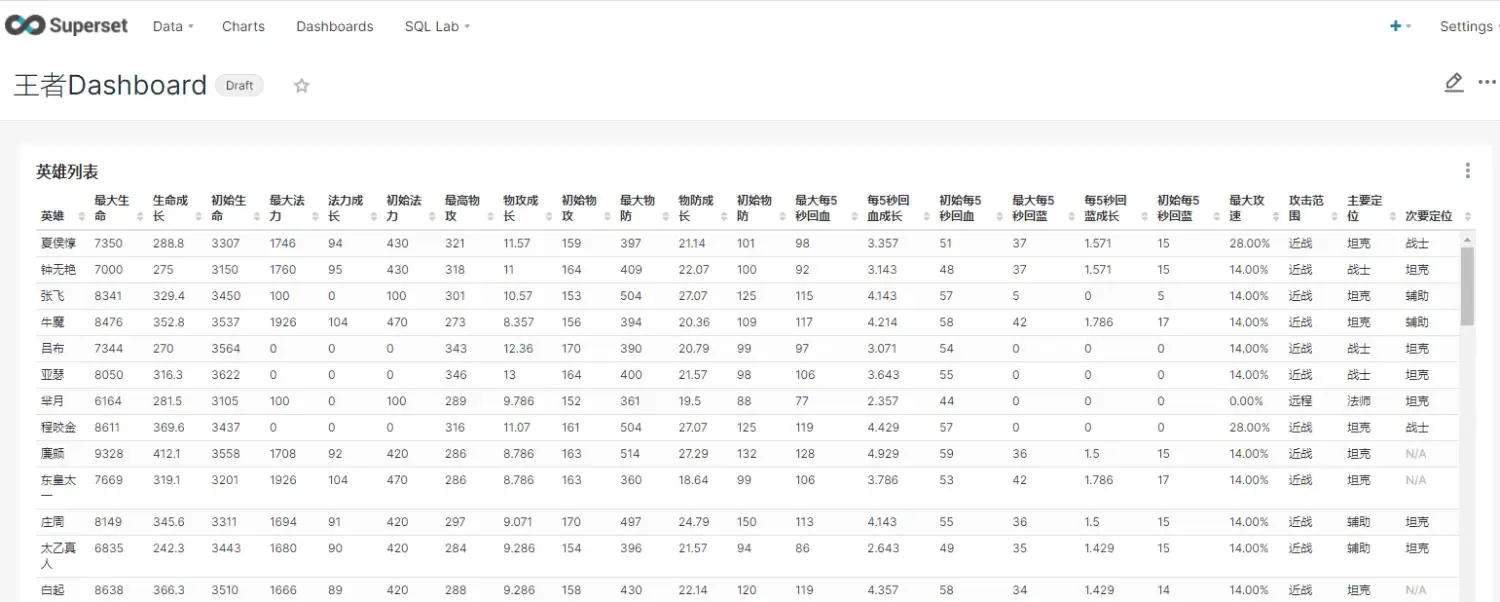Click the Draft status badge
Image resolution: width=1500 pixels, height=602 pixels.
tap(239, 85)
